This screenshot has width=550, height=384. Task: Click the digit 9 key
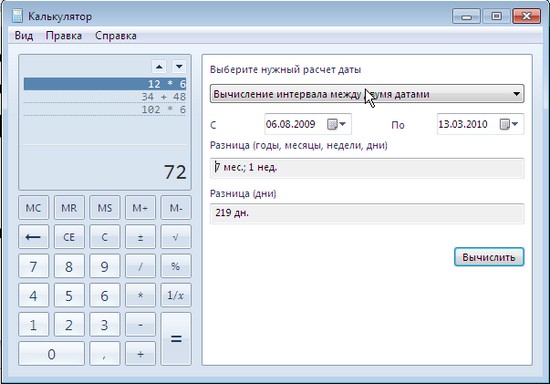click(105, 266)
